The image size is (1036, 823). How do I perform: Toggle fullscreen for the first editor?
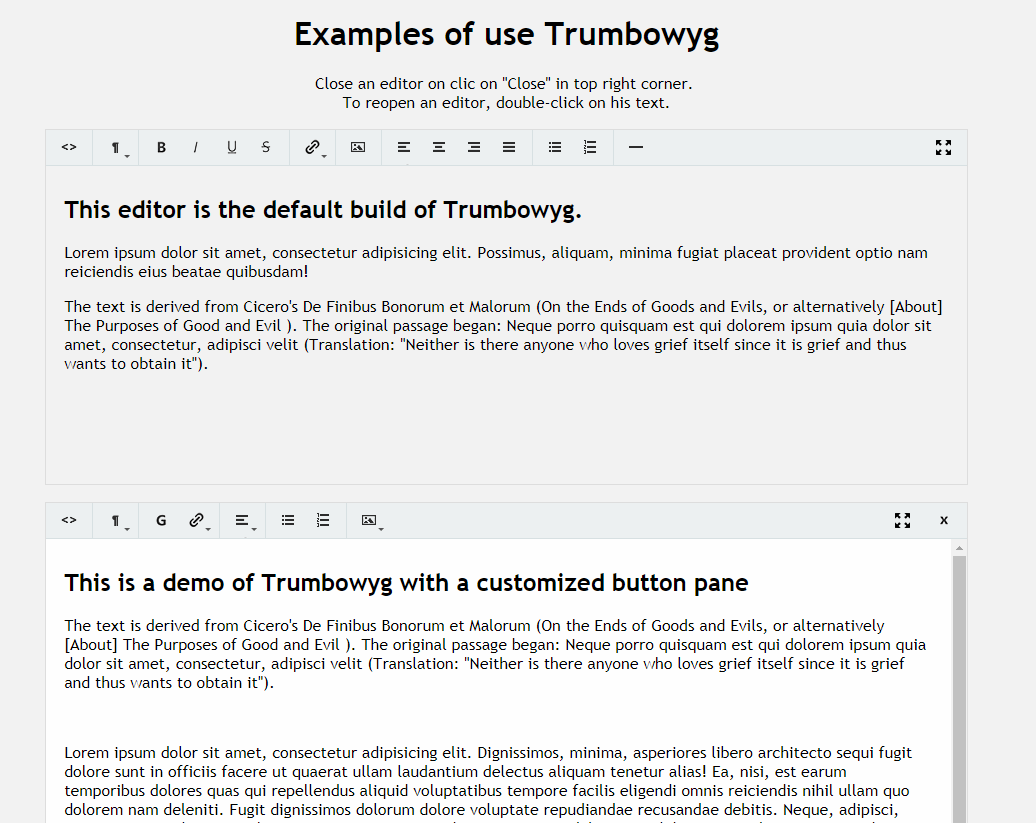pos(944,147)
